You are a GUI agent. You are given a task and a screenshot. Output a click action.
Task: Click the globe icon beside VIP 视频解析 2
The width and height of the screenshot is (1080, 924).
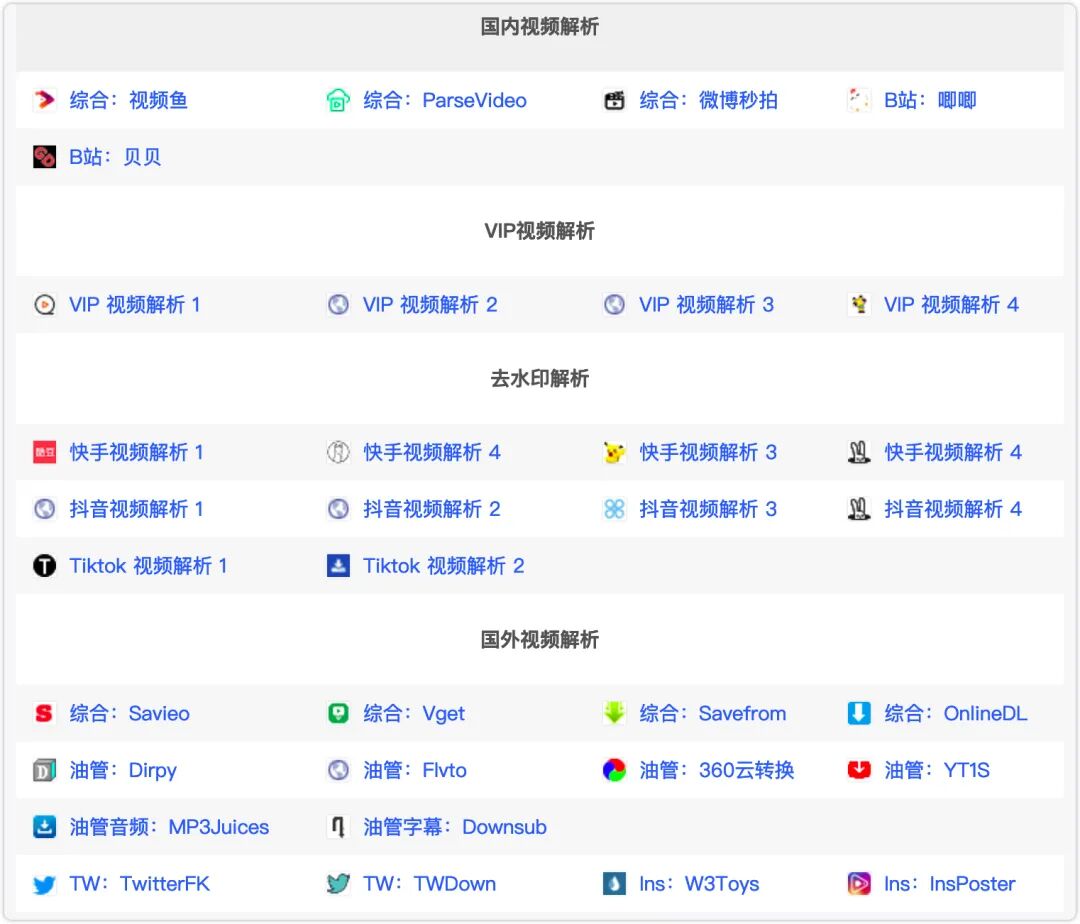338,304
